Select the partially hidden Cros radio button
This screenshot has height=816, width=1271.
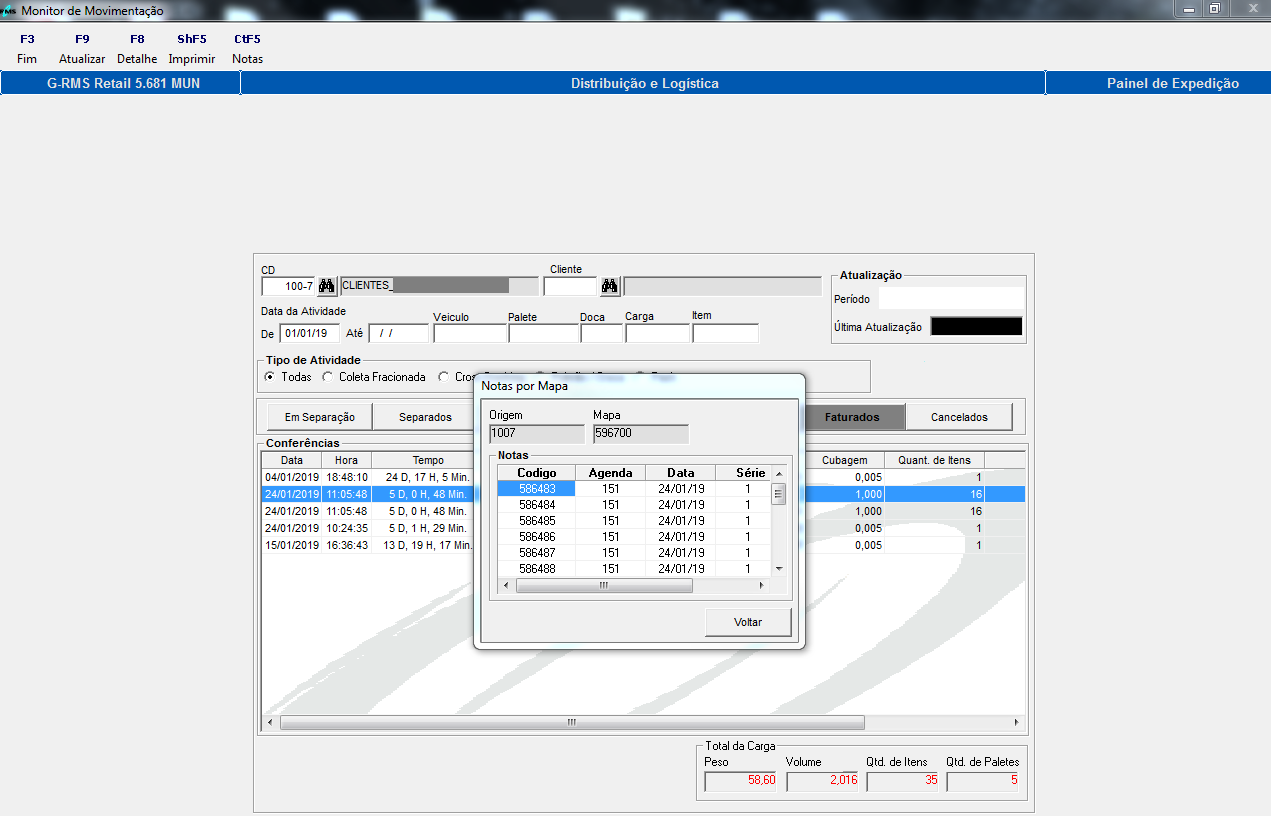(x=444, y=377)
